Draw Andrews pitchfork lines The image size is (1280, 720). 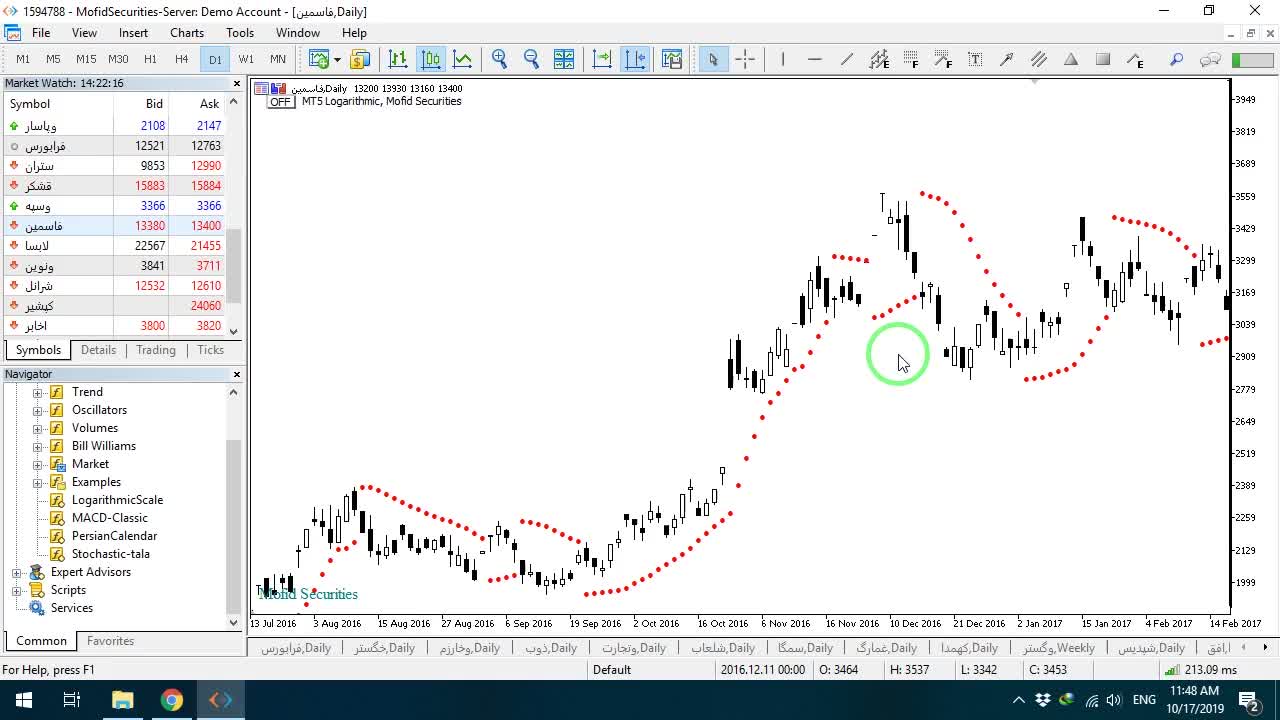(x=1039, y=59)
